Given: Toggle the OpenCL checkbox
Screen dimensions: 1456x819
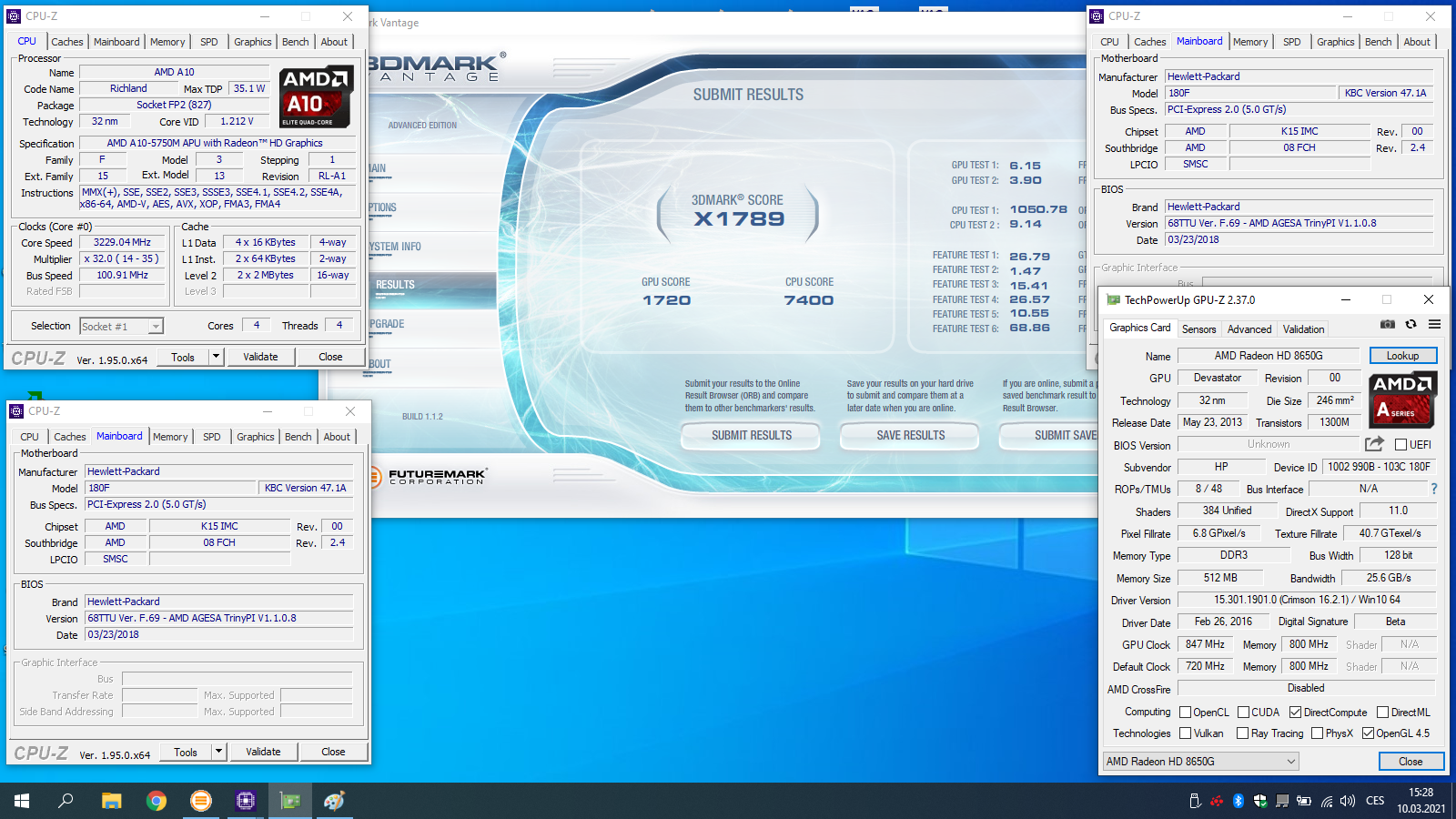Looking at the screenshot, I should pos(1186,713).
